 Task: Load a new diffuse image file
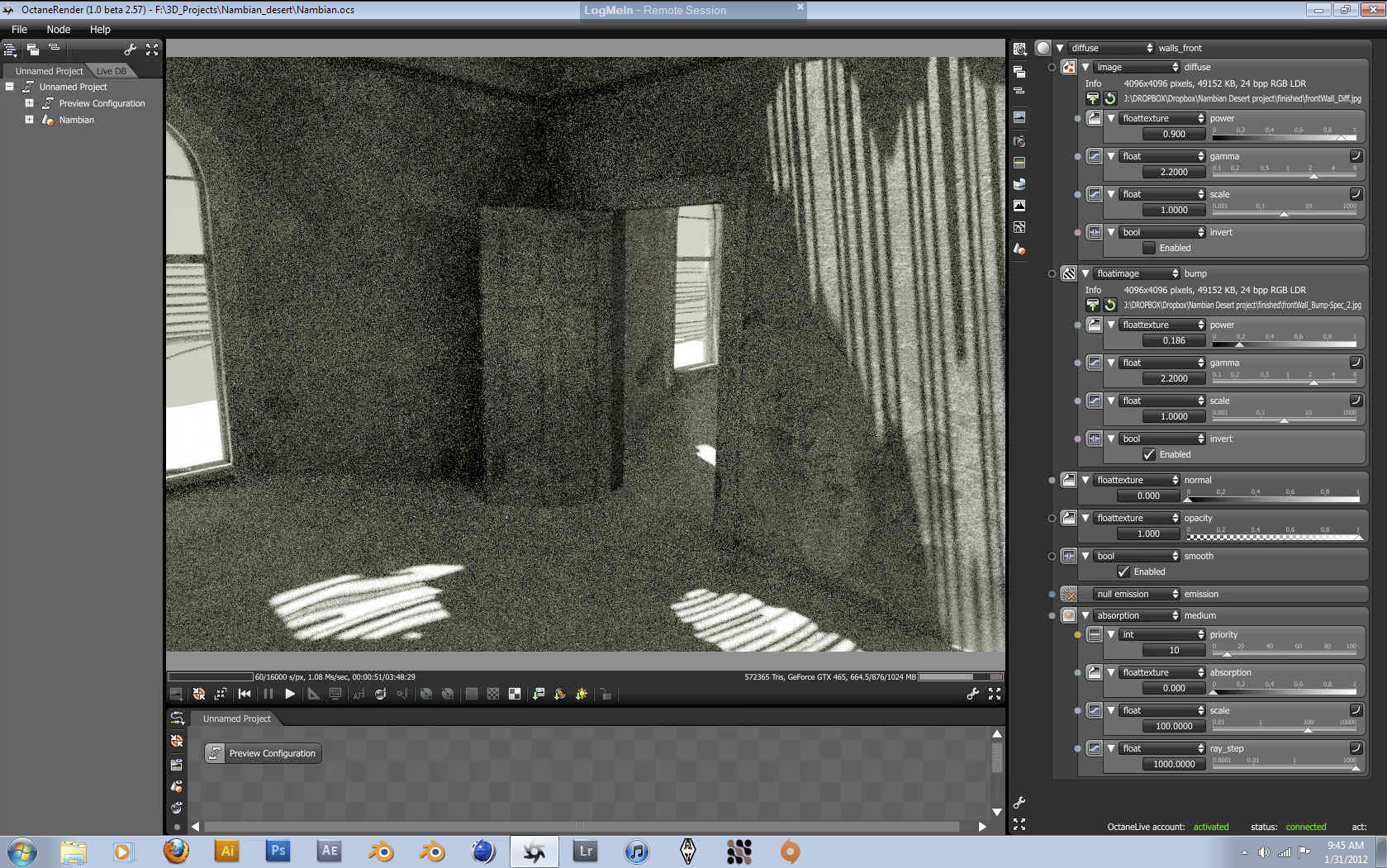click(1093, 98)
